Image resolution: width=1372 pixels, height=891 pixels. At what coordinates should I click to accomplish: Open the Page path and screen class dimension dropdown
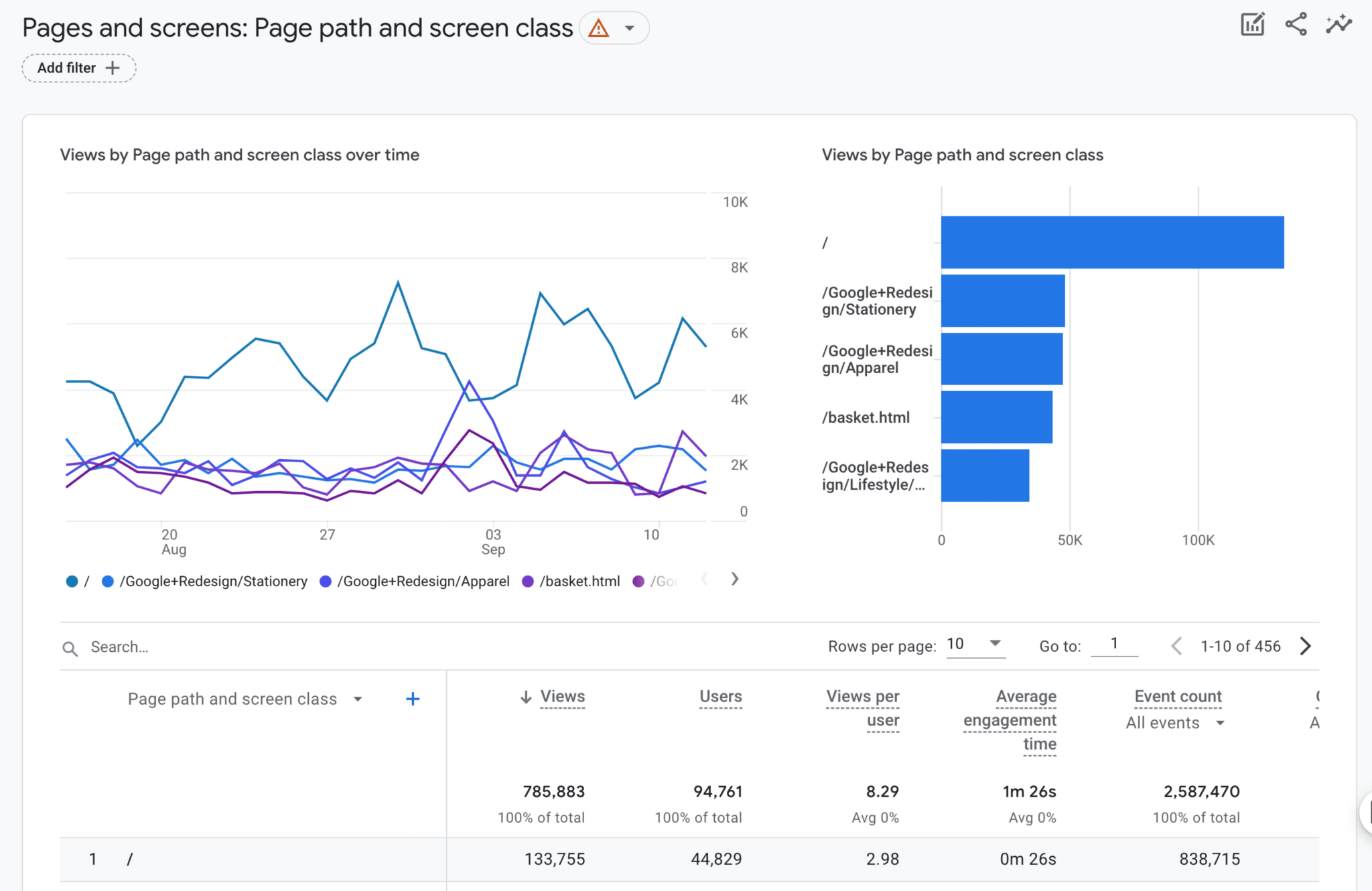[358, 699]
